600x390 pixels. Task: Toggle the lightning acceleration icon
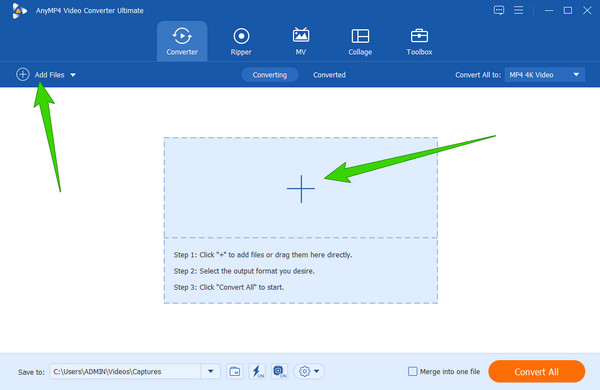[x=257, y=371]
